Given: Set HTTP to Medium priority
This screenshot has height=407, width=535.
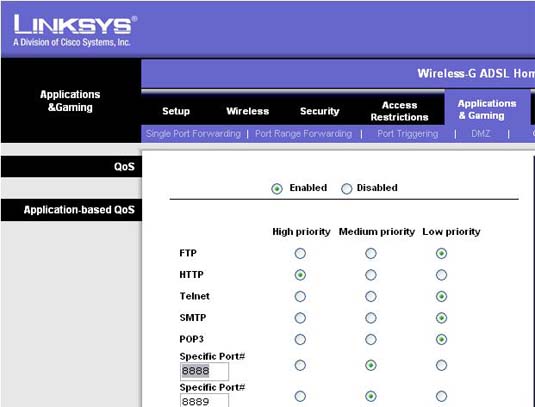Looking at the screenshot, I should tap(371, 275).
